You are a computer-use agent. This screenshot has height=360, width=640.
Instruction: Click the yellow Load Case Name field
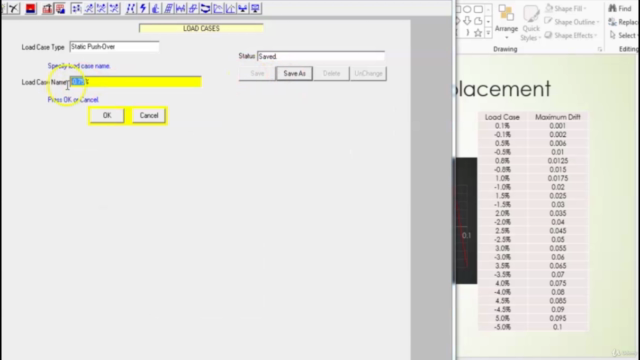(x=136, y=82)
